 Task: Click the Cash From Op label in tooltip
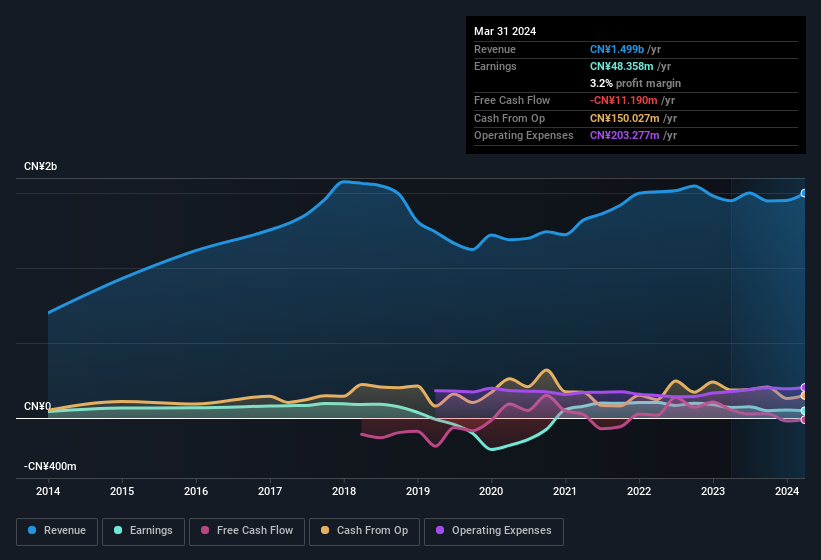coord(509,118)
